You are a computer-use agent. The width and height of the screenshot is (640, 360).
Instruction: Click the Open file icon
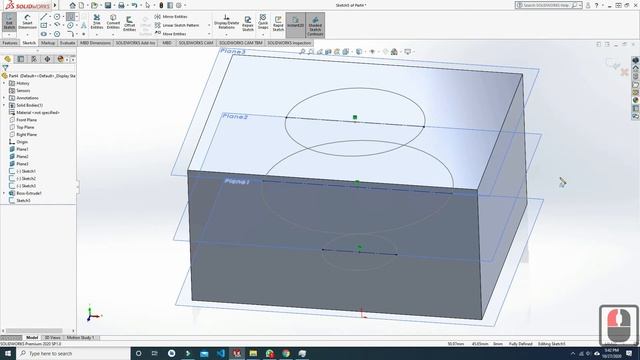click(x=94, y=5)
